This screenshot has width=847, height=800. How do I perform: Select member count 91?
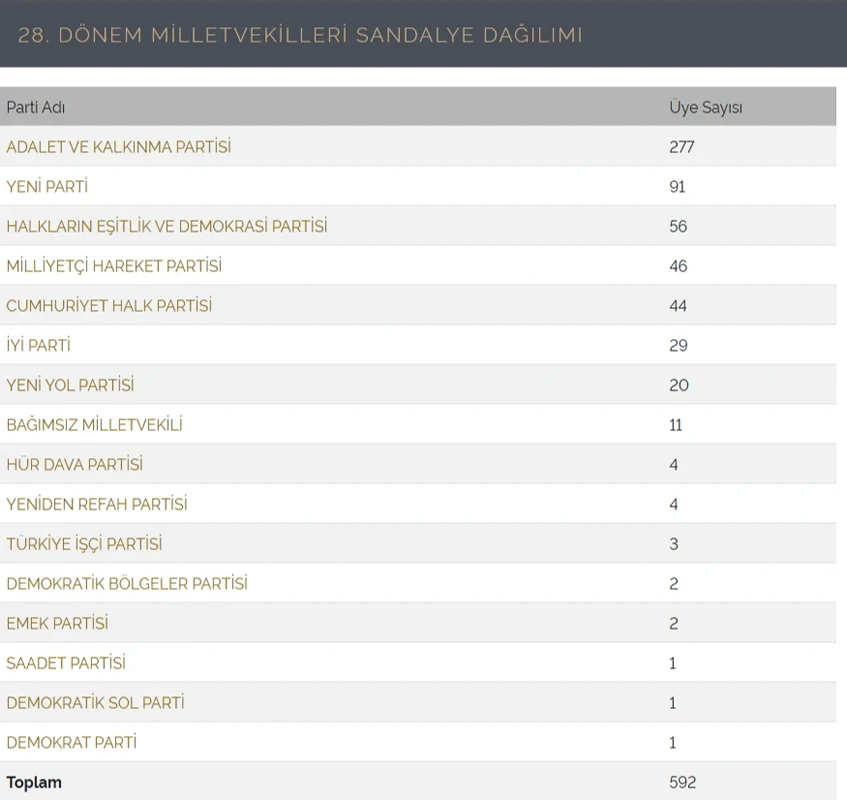click(677, 187)
